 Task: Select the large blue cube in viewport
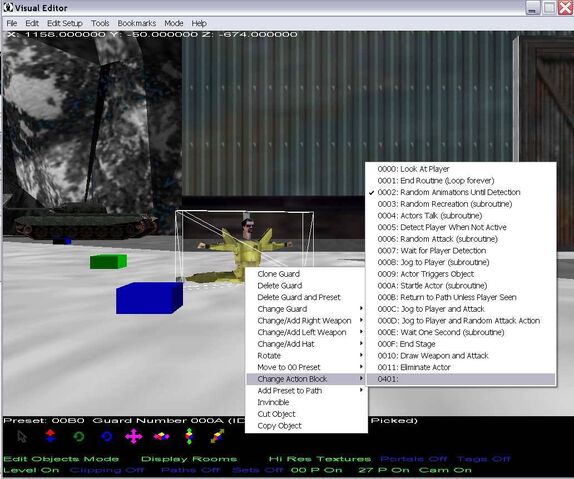pos(149,298)
